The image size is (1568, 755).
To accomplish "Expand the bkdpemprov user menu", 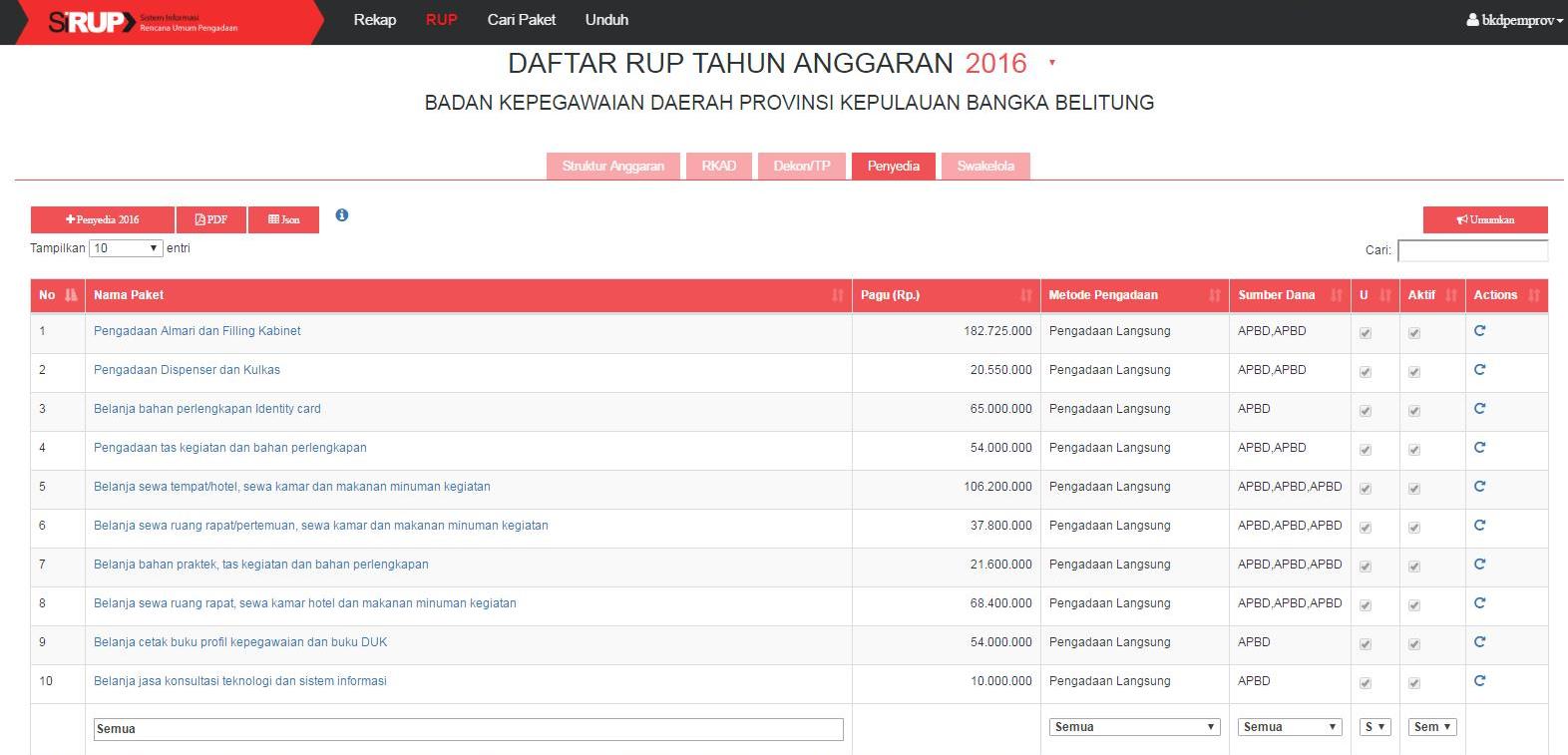I will point(1513,20).
